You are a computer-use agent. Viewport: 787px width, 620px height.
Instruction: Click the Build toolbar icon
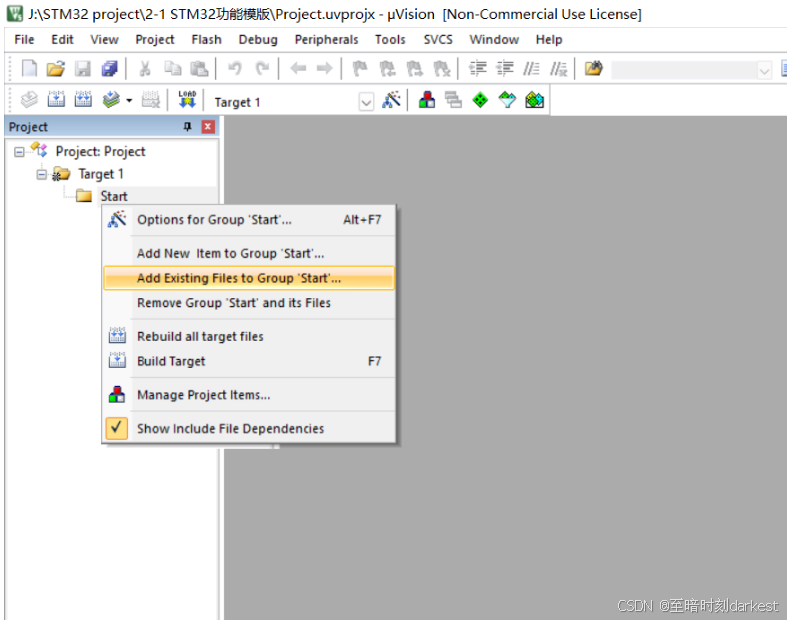point(56,99)
